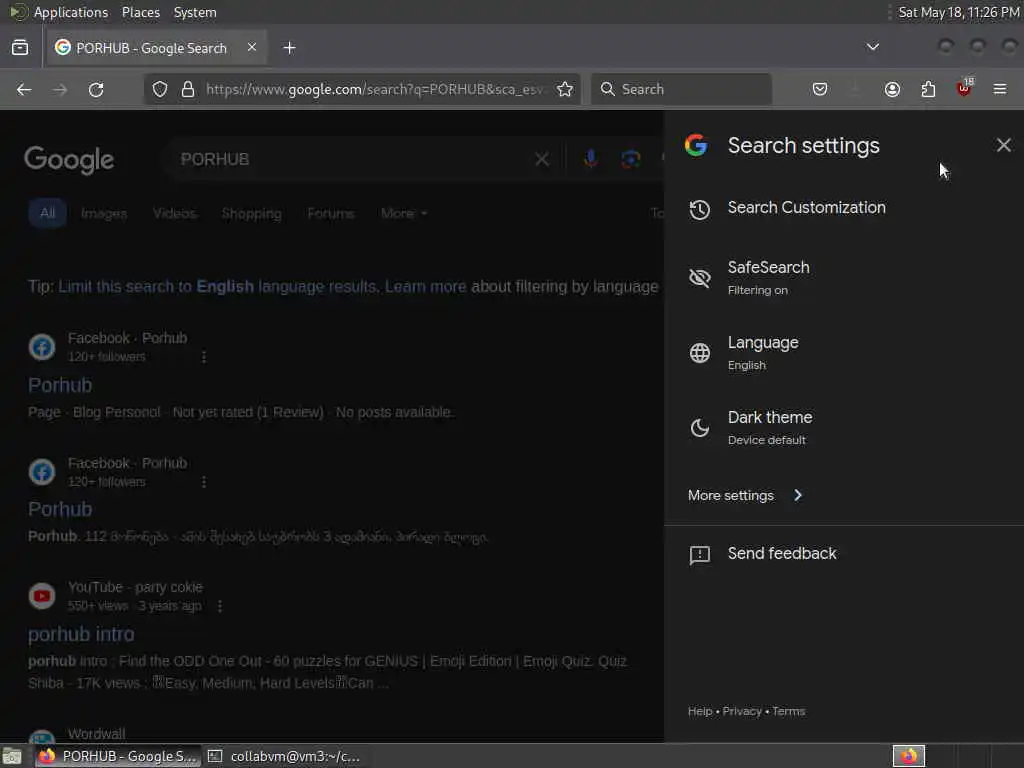Viewport: 1024px width, 768px height.
Task: Click the voice search microphone icon
Action: (590, 159)
